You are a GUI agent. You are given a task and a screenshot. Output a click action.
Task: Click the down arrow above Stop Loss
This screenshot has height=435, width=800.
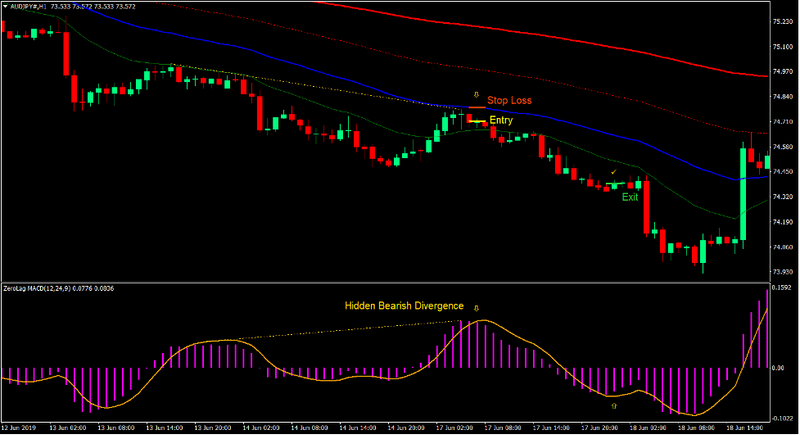point(476,94)
